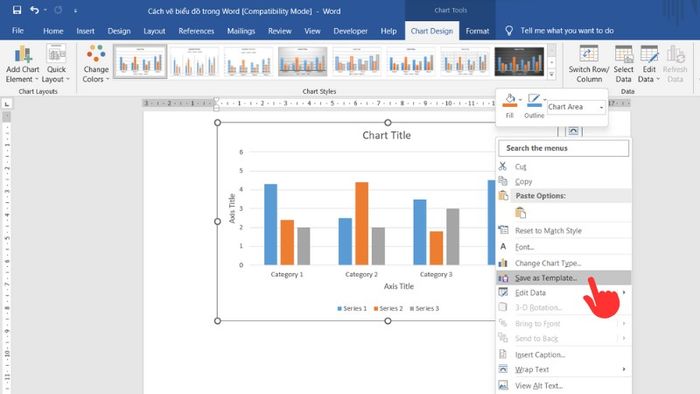This screenshot has width=700, height=394.
Task: Open Change Colors palette
Action: (96, 64)
